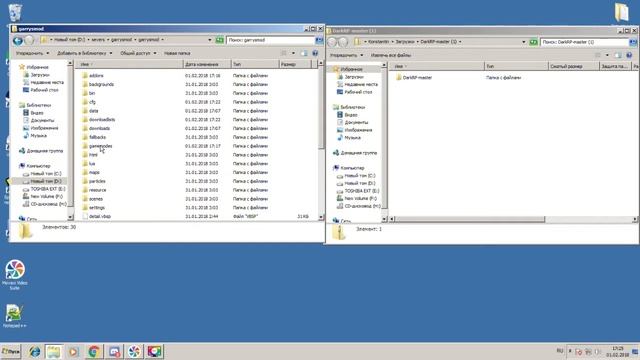Open Recycle Bin on desktop
Image resolution: width=640 pixels, height=360 pixels.
(x=15, y=12)
